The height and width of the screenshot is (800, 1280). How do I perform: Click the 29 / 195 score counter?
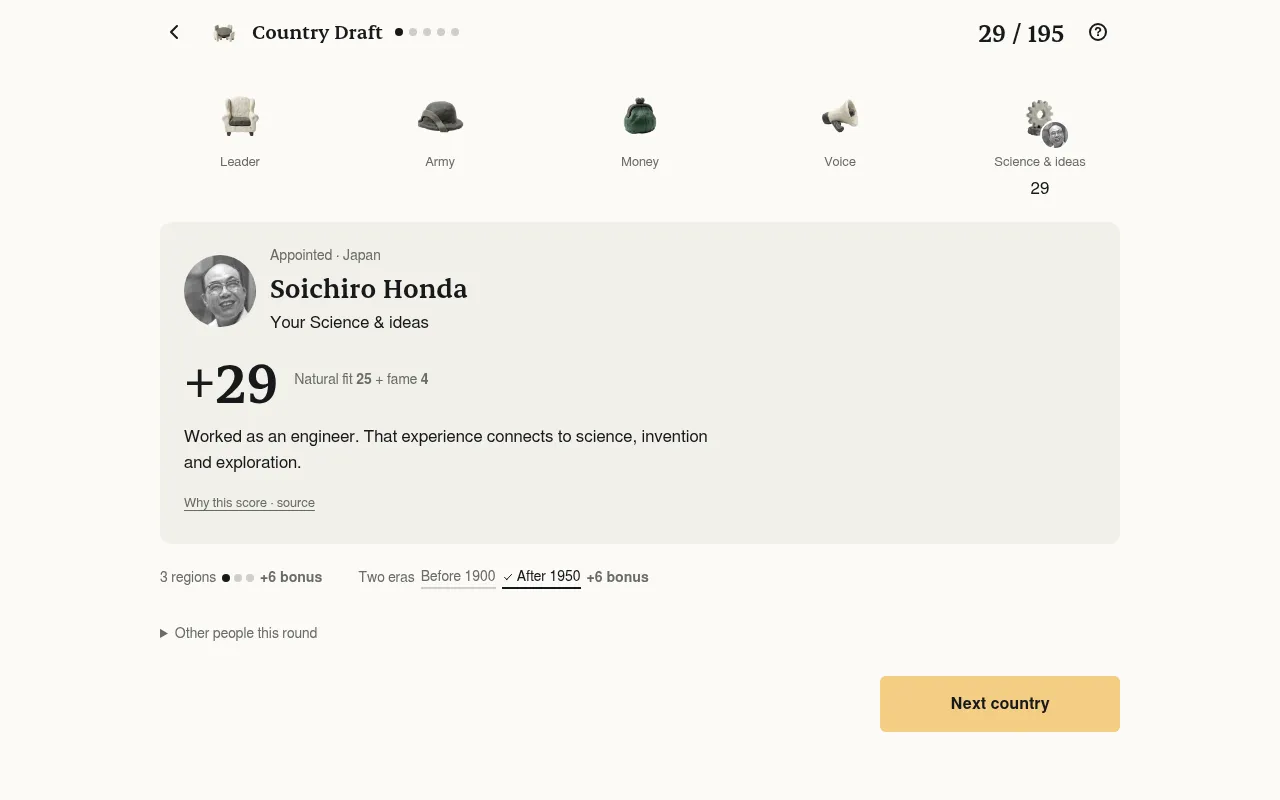(x=1021, y=34)
